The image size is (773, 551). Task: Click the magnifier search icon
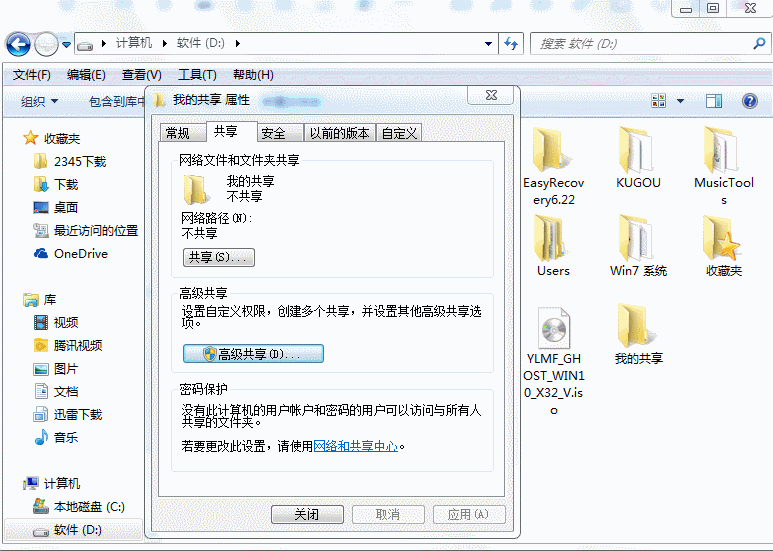pos(759,44)
